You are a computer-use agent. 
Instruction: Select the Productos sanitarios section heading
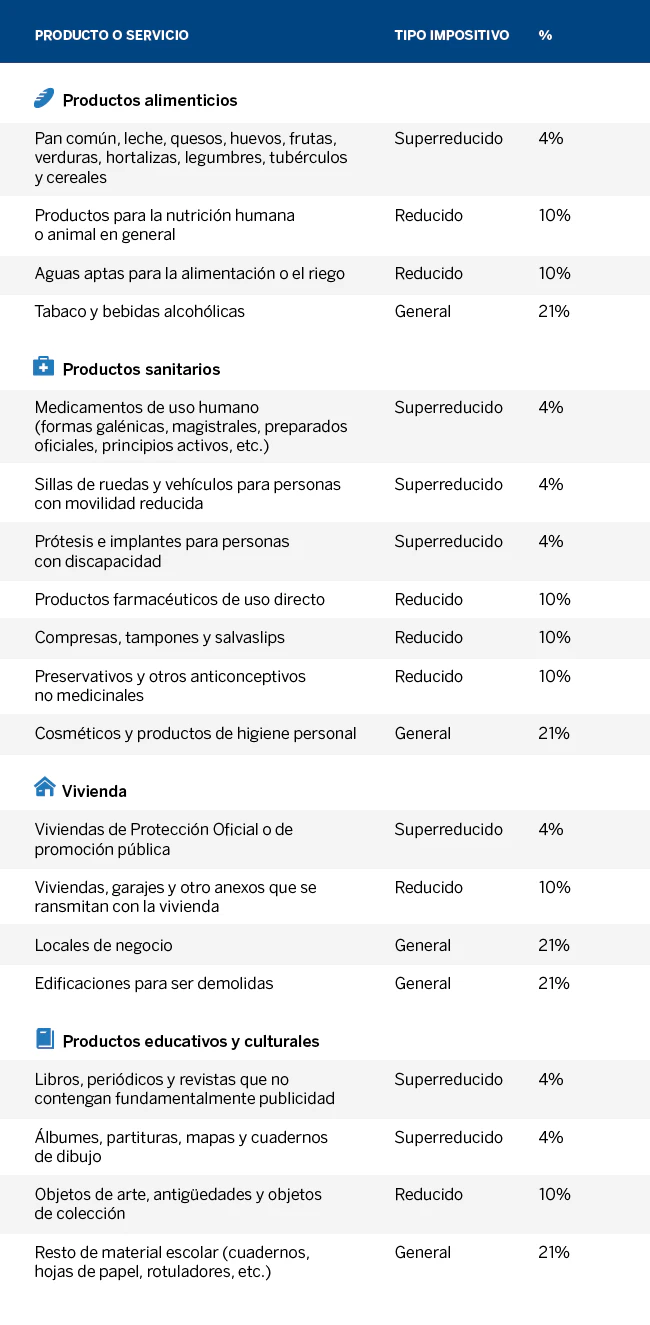[141, 369]
